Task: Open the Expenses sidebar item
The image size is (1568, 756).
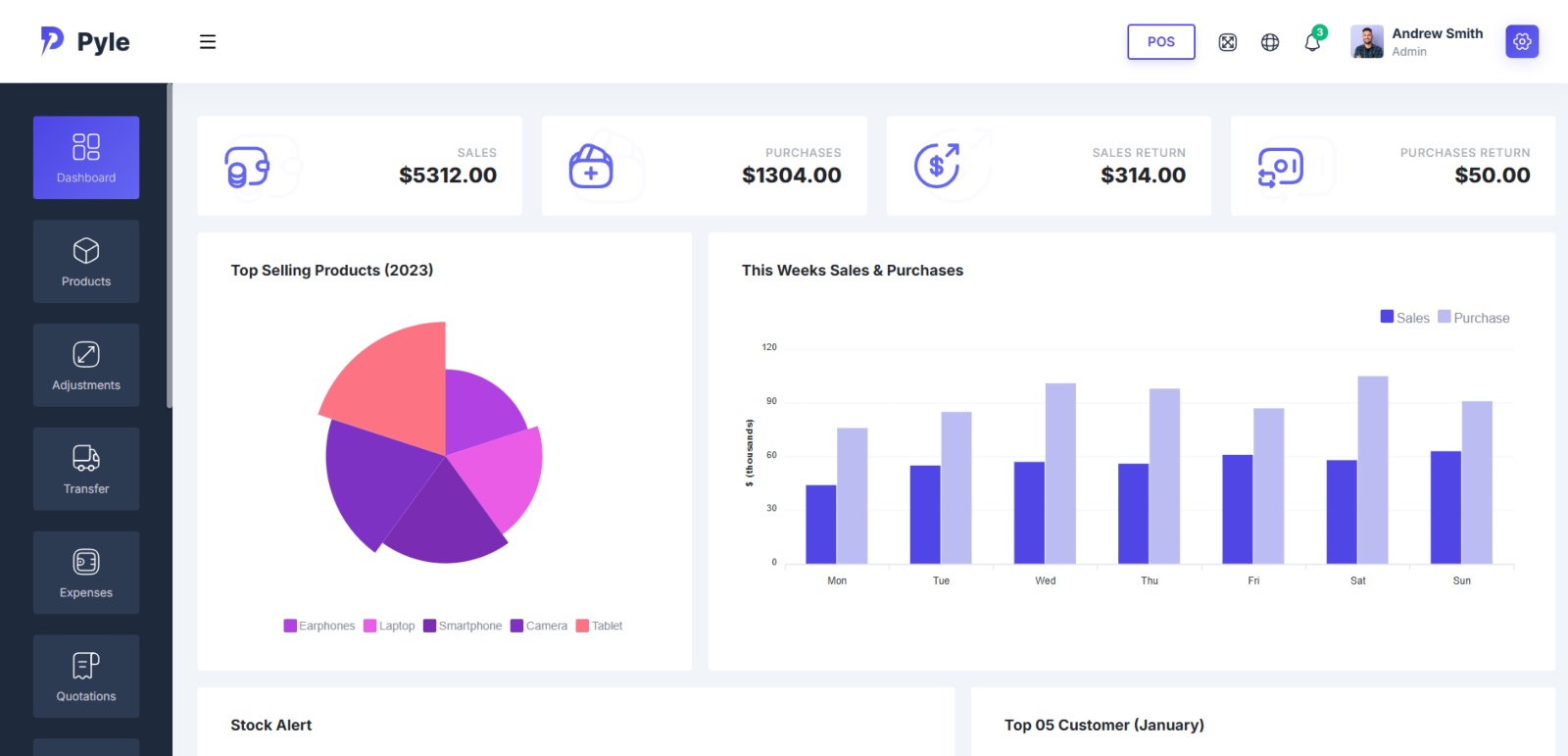Action: tap(86, 574)
